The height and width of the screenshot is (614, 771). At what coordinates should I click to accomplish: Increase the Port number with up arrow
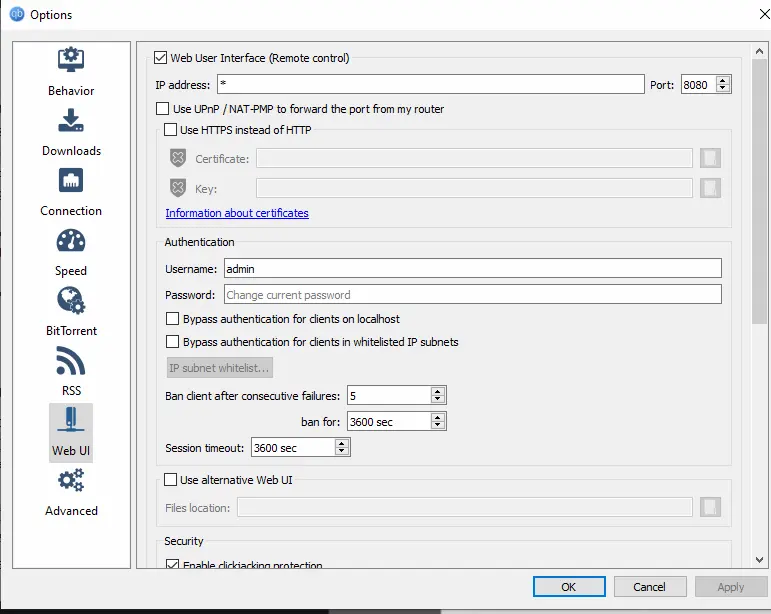723,80
